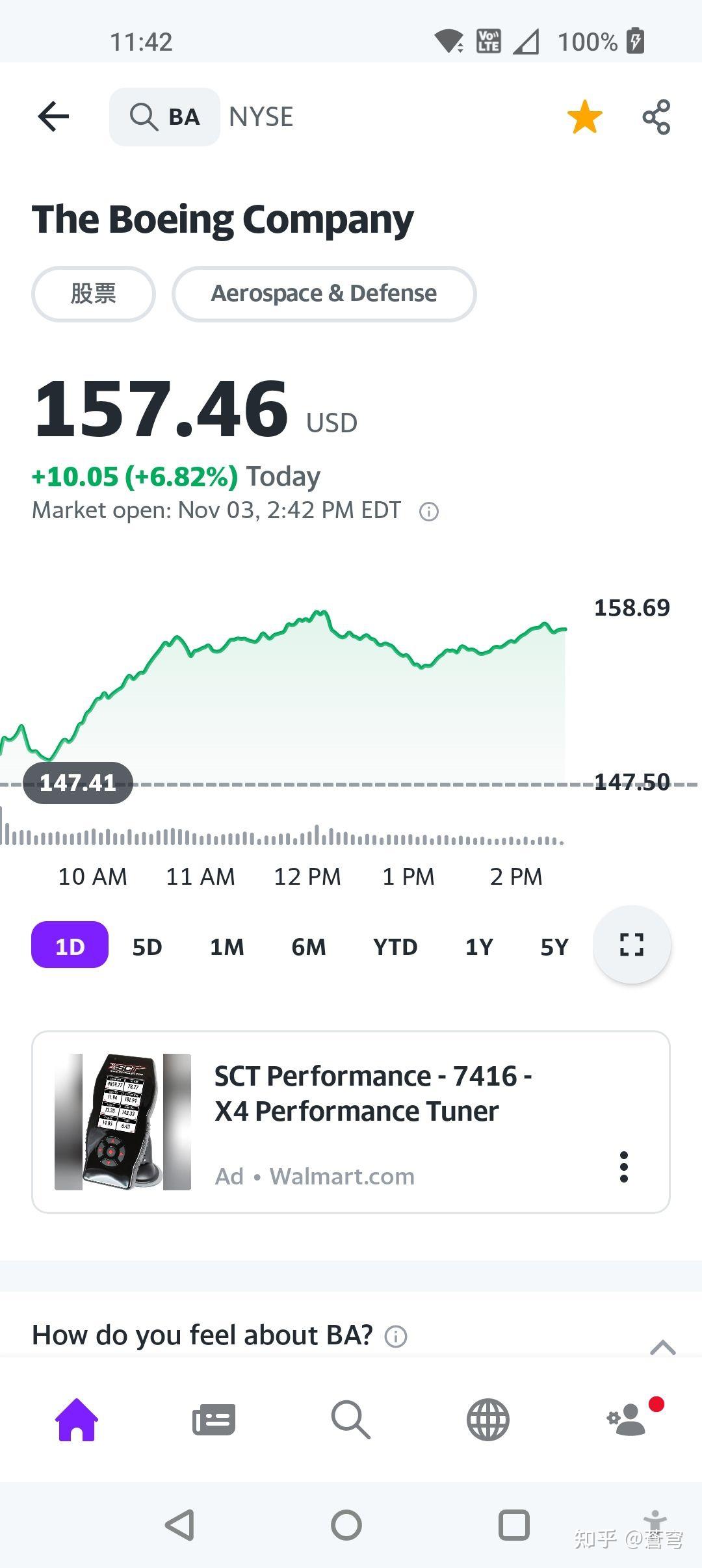The height and width of the screenshot is (1568, 702).
Task: Go to the Home tab
Action: [x=77, y=1420]
